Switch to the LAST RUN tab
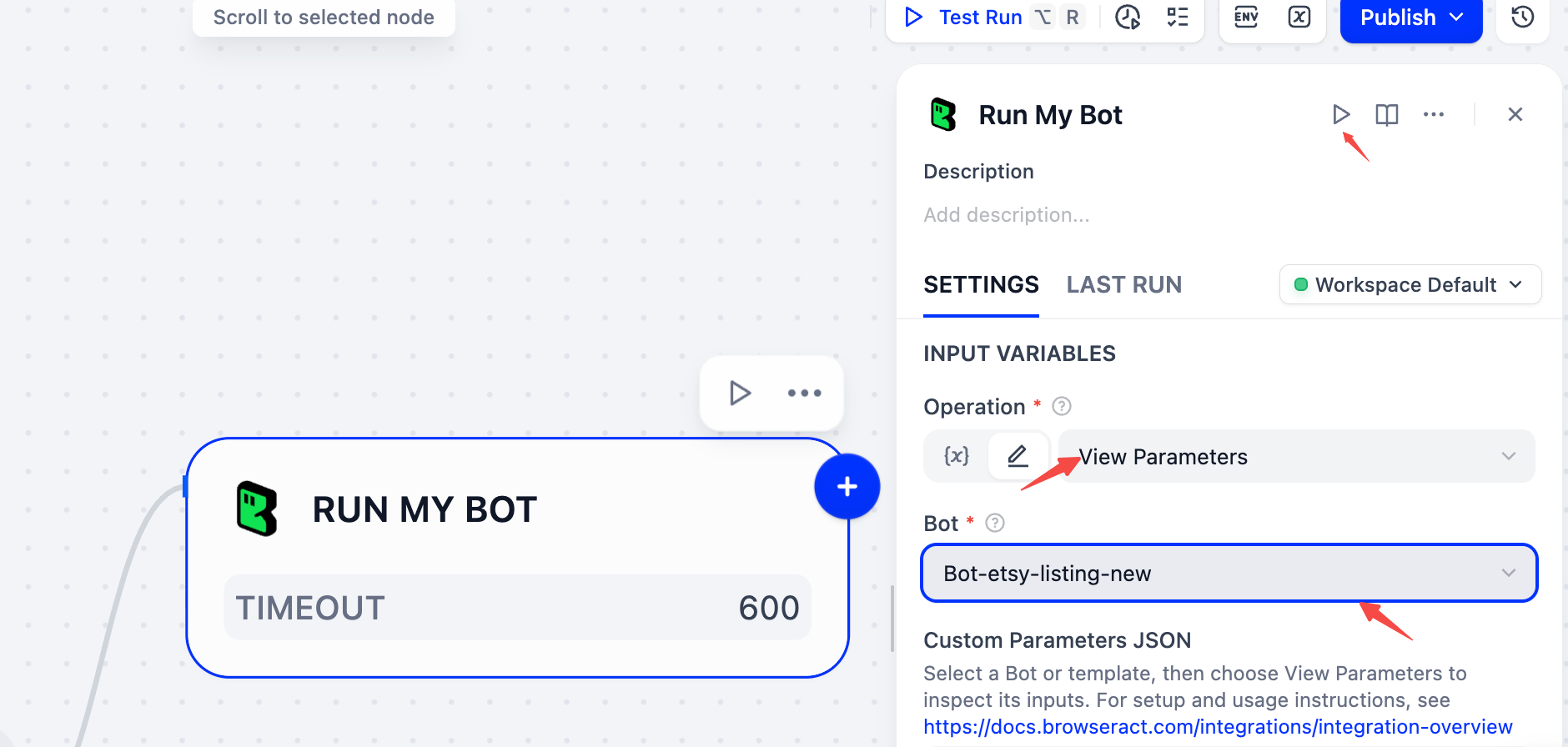This screenshot has height=747, width=1568. point(1123,285)
